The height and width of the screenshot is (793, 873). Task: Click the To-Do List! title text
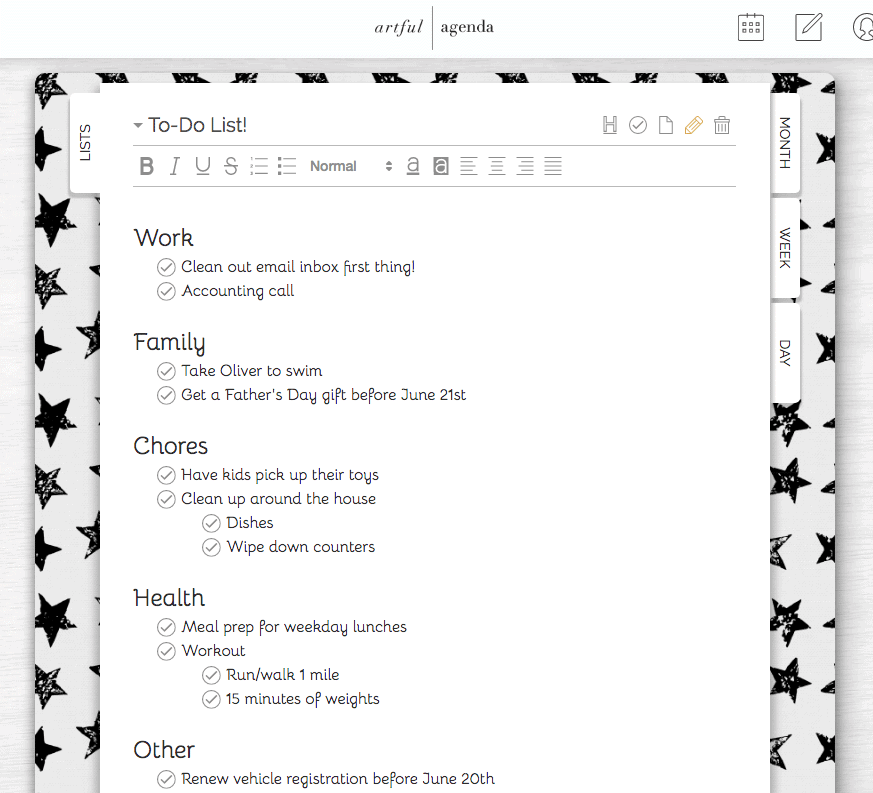(197, 125)
